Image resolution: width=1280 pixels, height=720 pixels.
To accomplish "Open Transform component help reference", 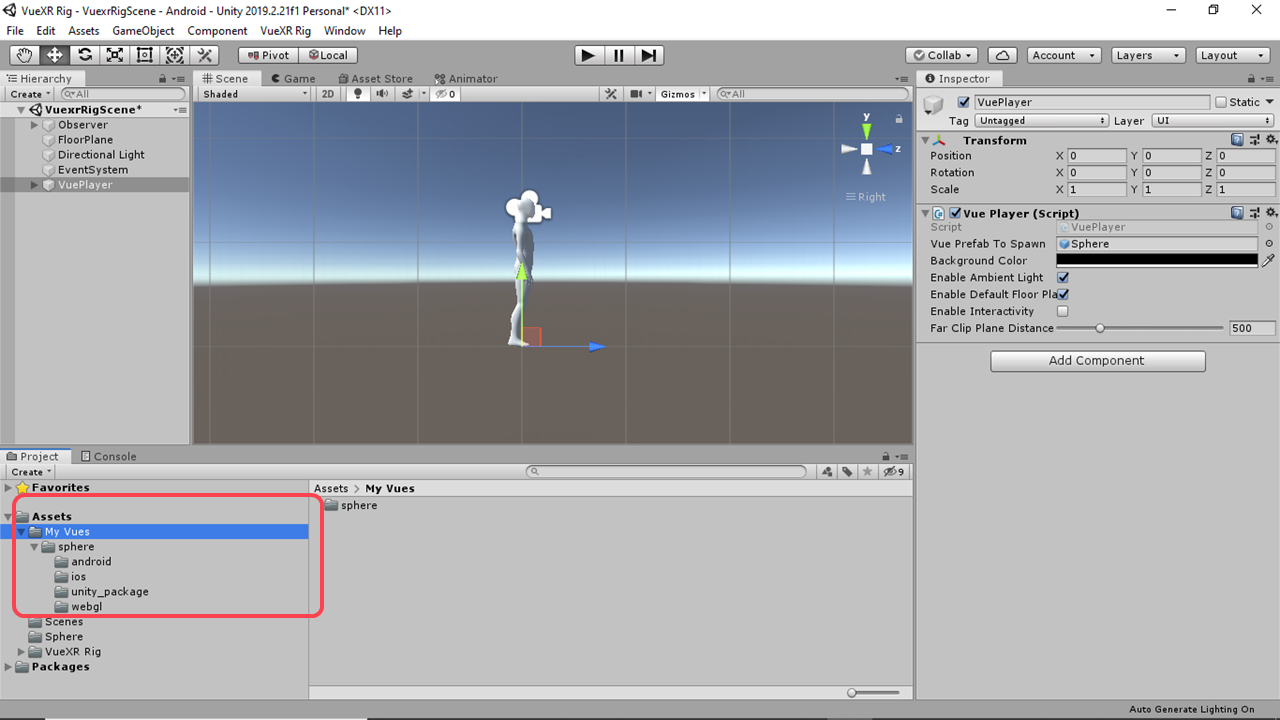I will point(1237,140).
